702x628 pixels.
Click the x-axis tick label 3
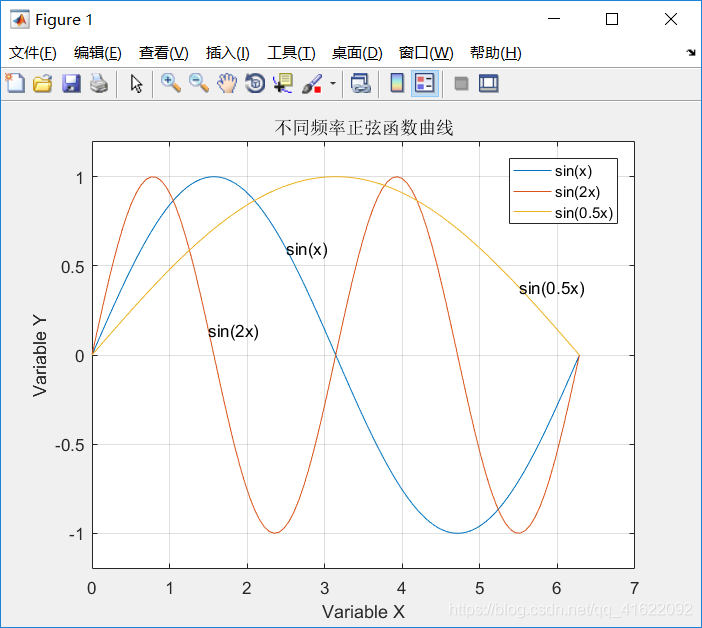[x=325, y=588]
